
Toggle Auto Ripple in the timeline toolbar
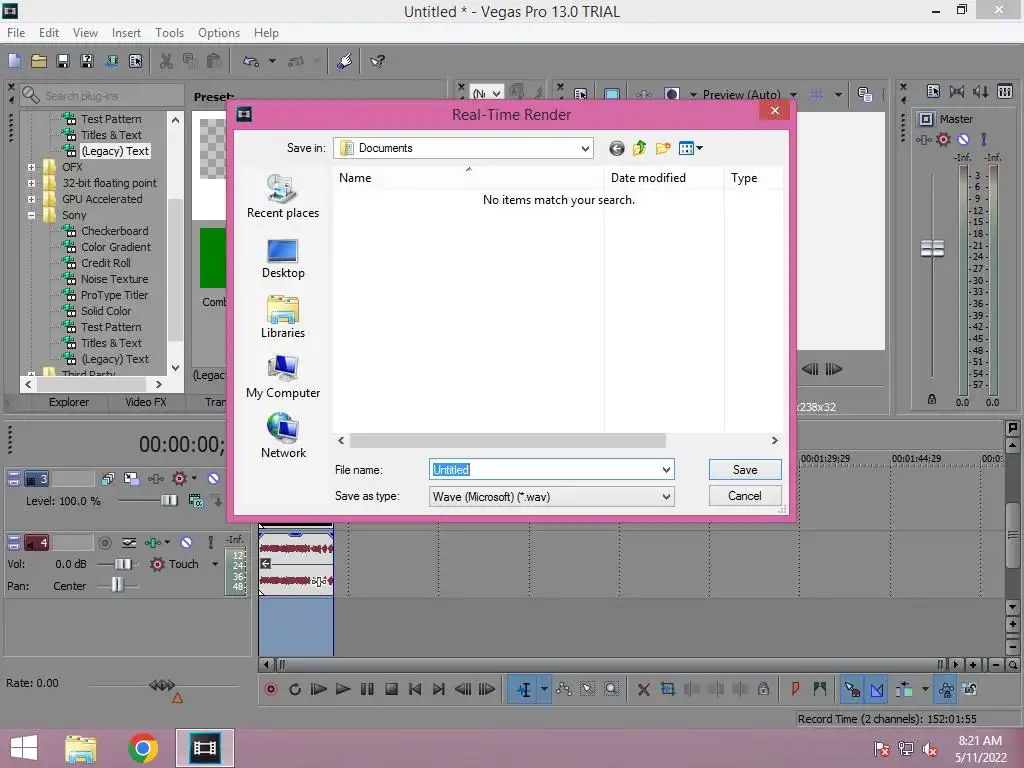click(904, 689)
